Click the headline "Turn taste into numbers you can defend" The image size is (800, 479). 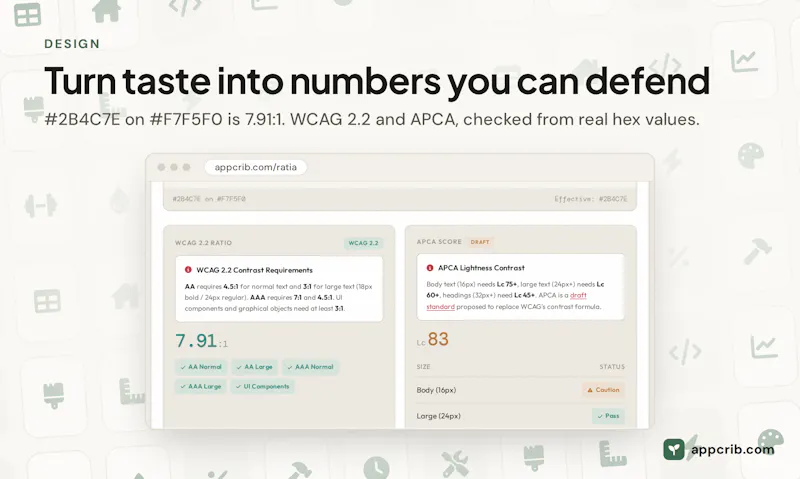377,81
